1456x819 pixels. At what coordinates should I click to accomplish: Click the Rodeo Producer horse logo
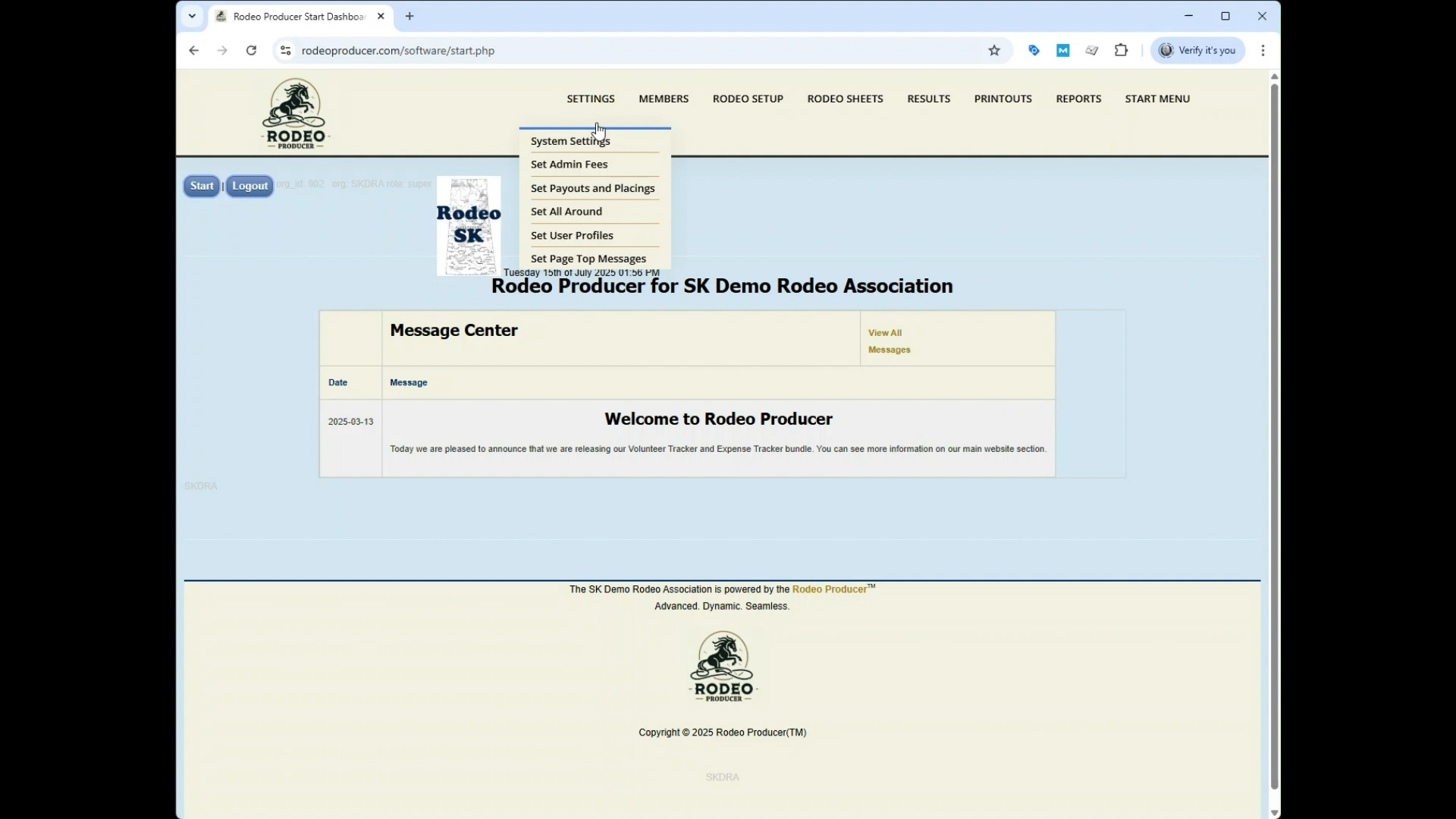(x=294, y=111)
